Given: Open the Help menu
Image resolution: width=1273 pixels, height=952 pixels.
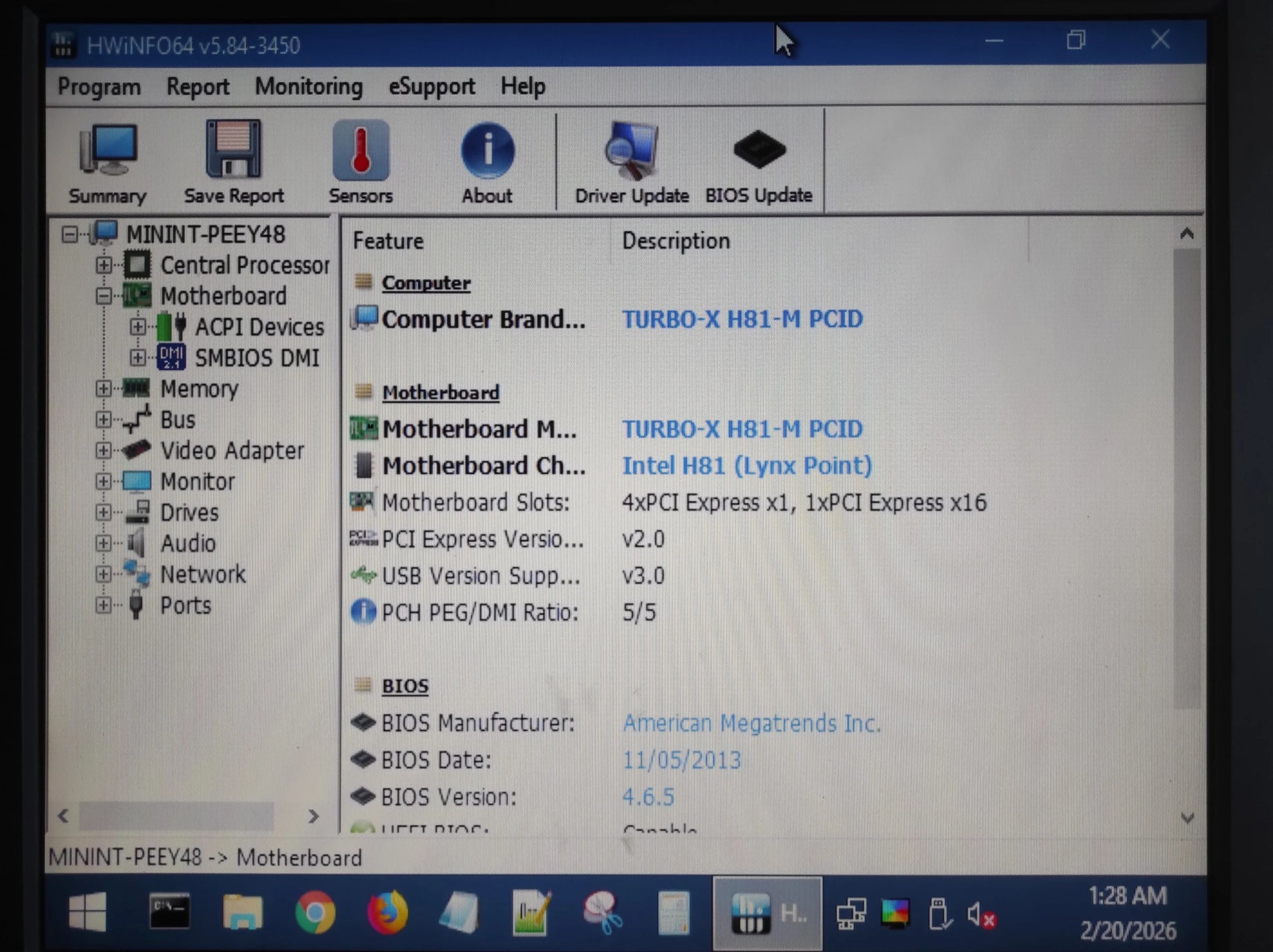Looking at the screenshot, I should (523, 87).
